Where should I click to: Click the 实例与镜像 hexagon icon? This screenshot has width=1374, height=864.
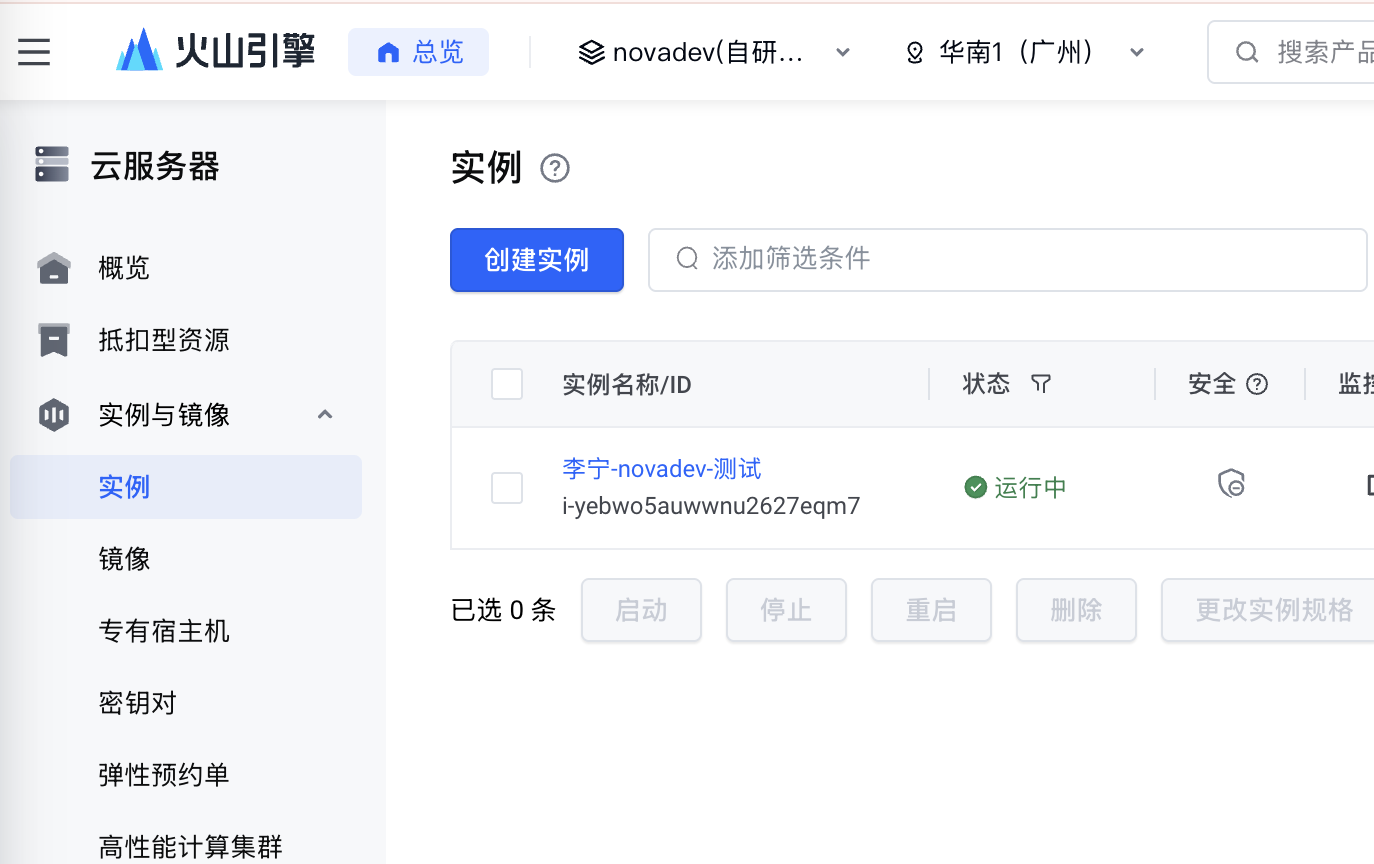point(54,414)
